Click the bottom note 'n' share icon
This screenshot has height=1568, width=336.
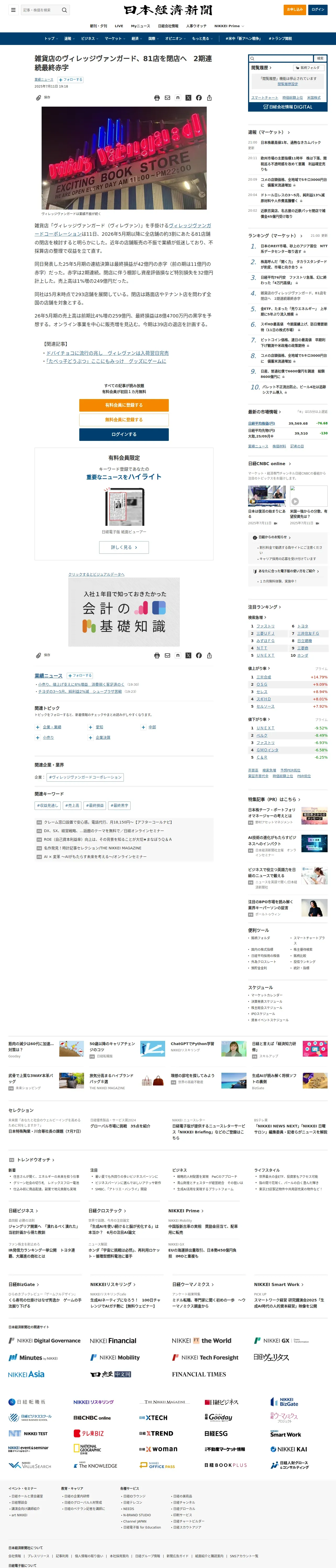(x=177, y=656)
